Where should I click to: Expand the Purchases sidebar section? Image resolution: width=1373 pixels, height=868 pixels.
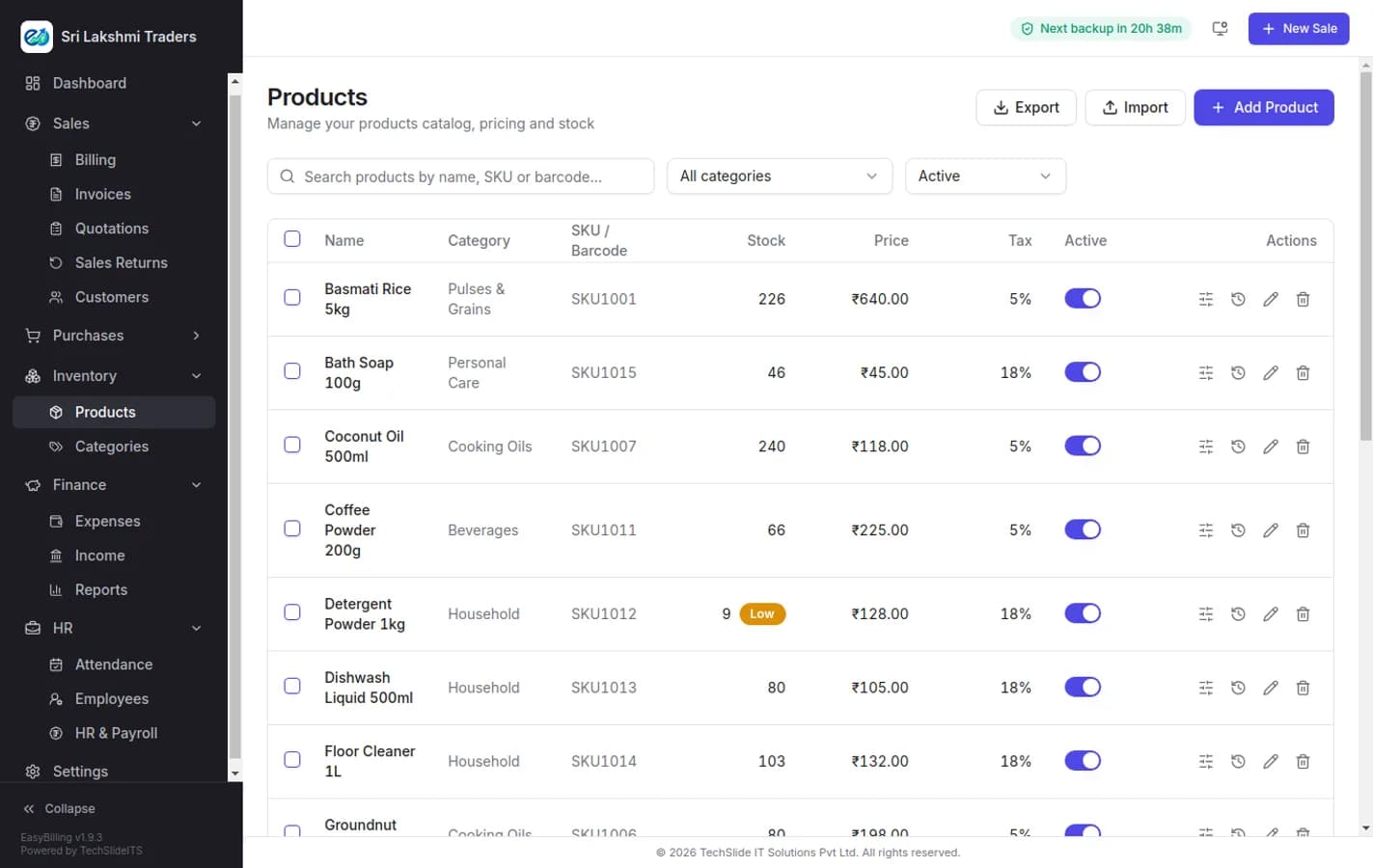[x=114, y=336]
